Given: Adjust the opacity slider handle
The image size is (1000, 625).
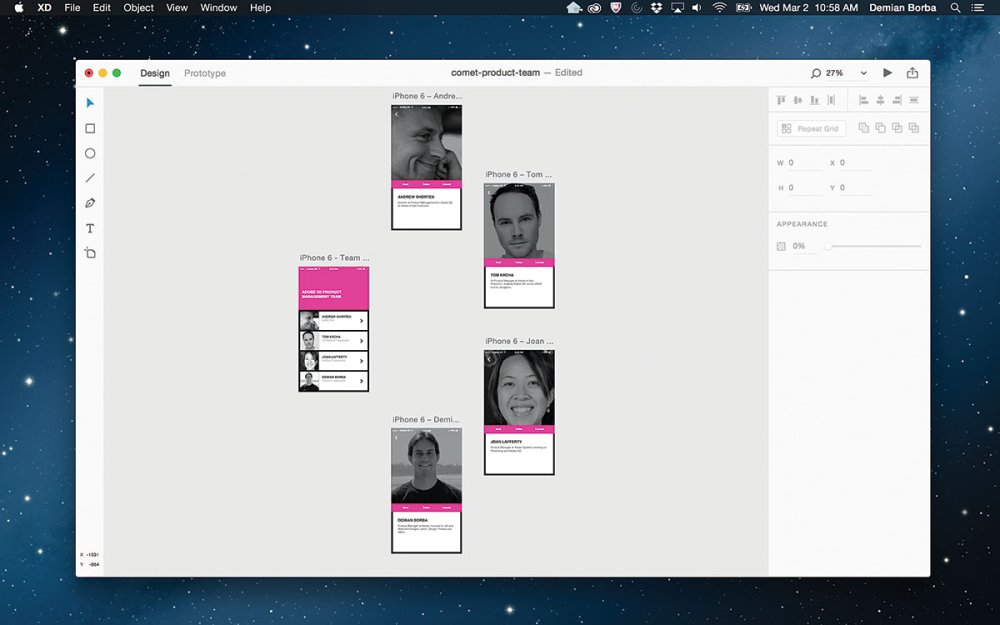Looking at the screenshot, I should [828, 246].
